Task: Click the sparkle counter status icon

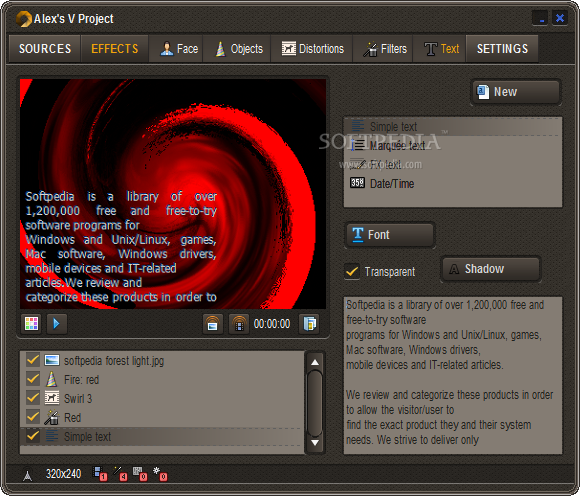Action: tap(160, 473)
